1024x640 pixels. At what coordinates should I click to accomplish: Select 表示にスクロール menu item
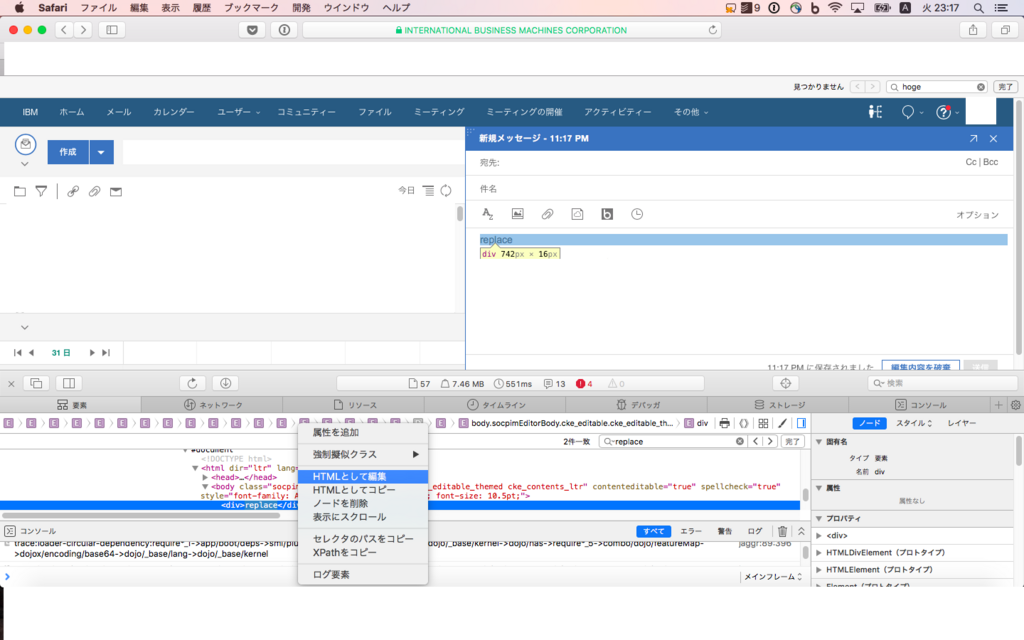pos(362,517)
